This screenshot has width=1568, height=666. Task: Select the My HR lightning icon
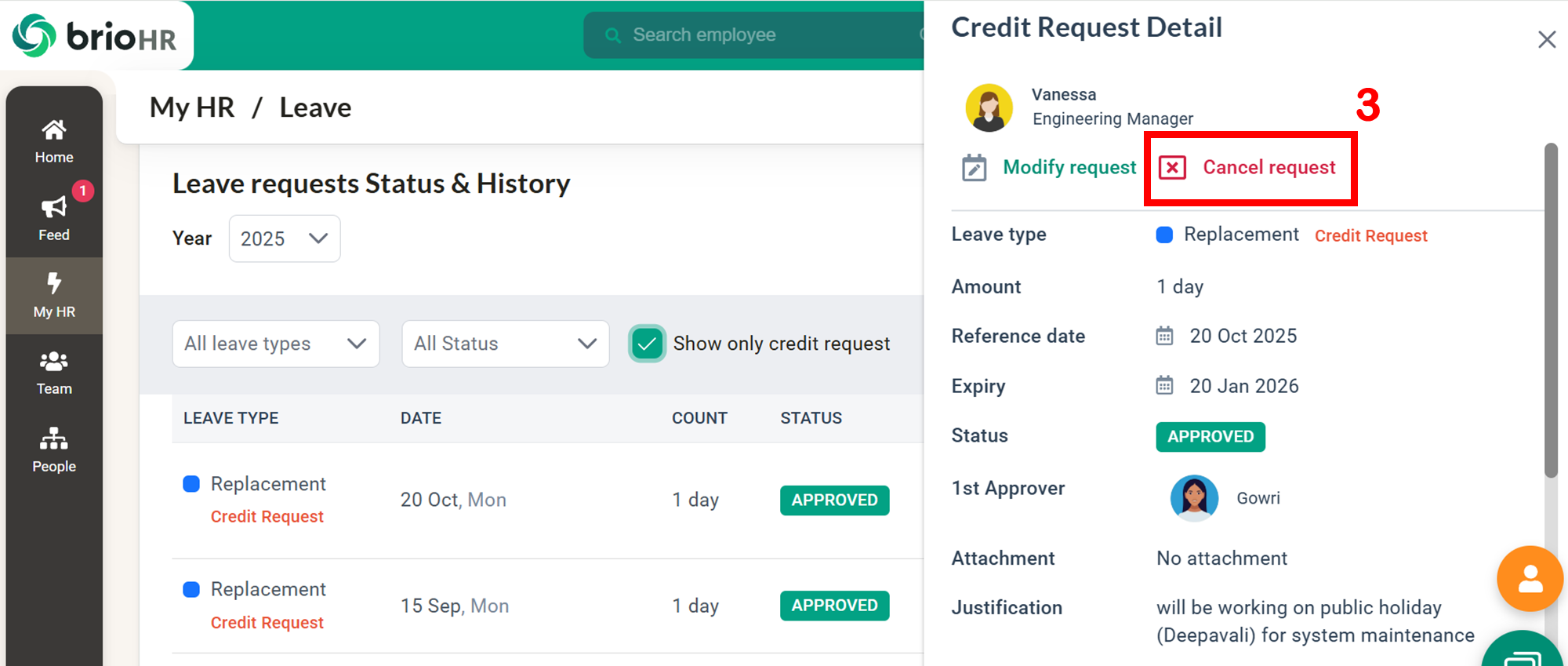(x=53, y=283)
